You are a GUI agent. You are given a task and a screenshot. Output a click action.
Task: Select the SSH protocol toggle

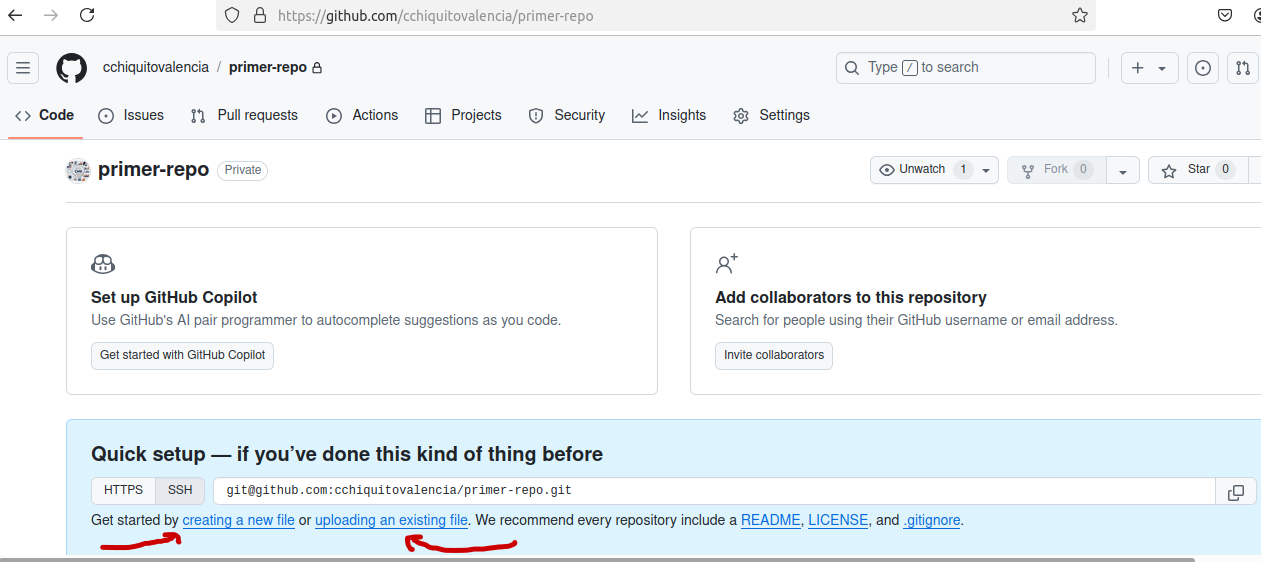point(180,491)
